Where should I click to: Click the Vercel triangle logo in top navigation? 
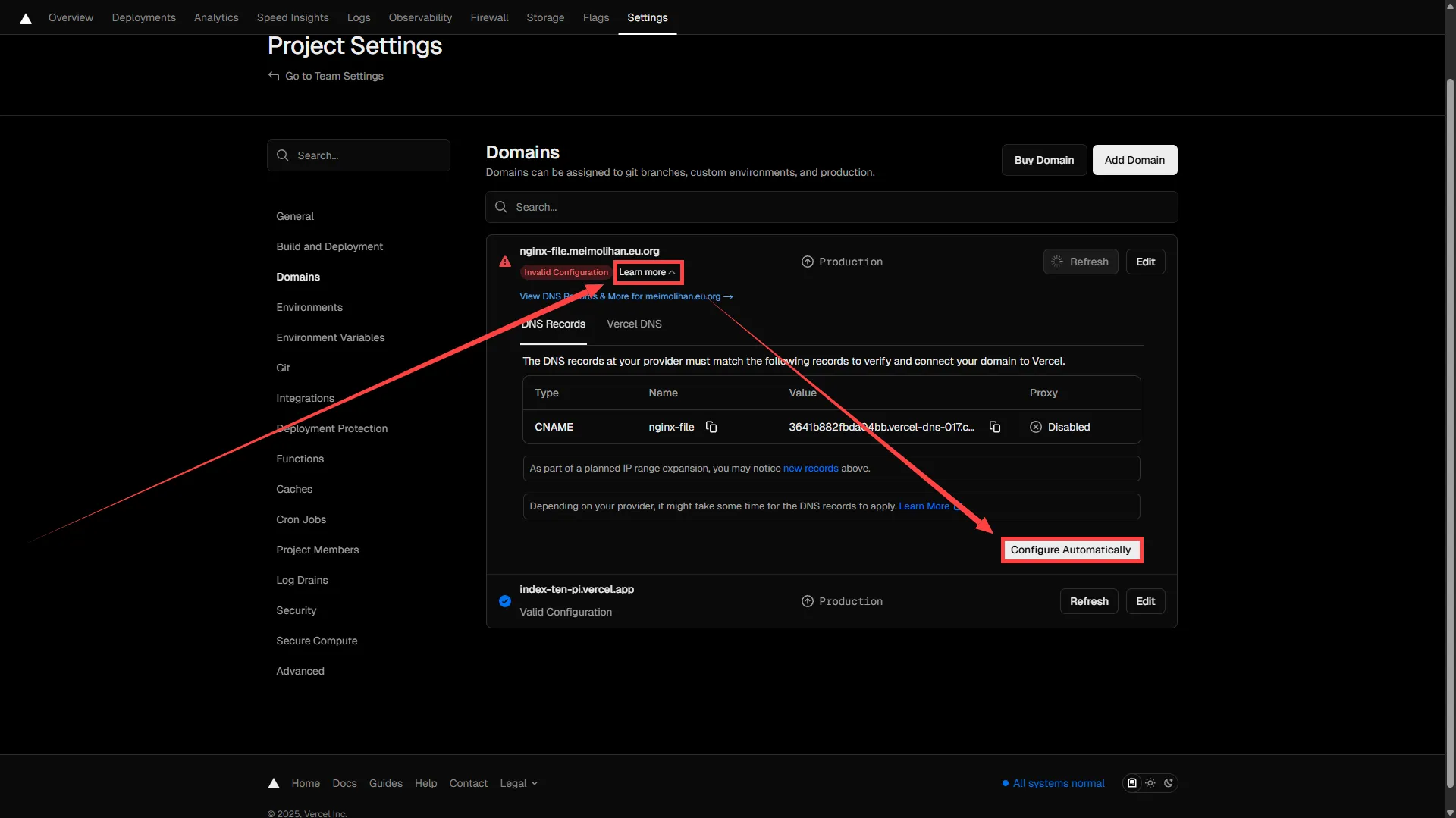coord(26,18)
